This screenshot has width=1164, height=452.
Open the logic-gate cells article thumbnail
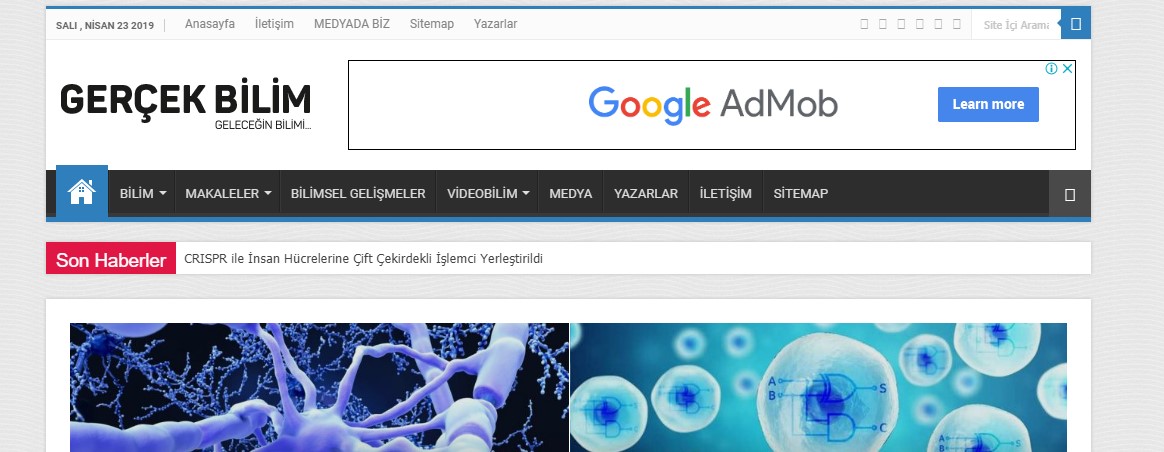(818, 387)
